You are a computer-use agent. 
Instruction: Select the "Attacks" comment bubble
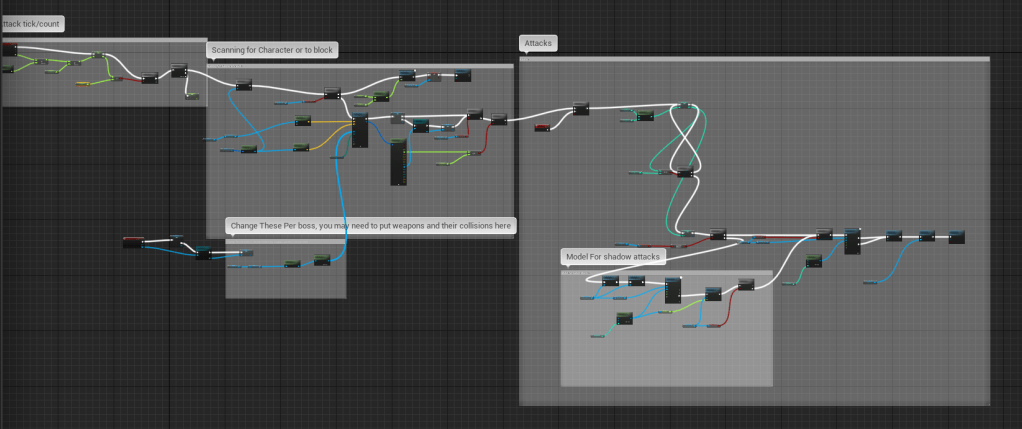538,43
